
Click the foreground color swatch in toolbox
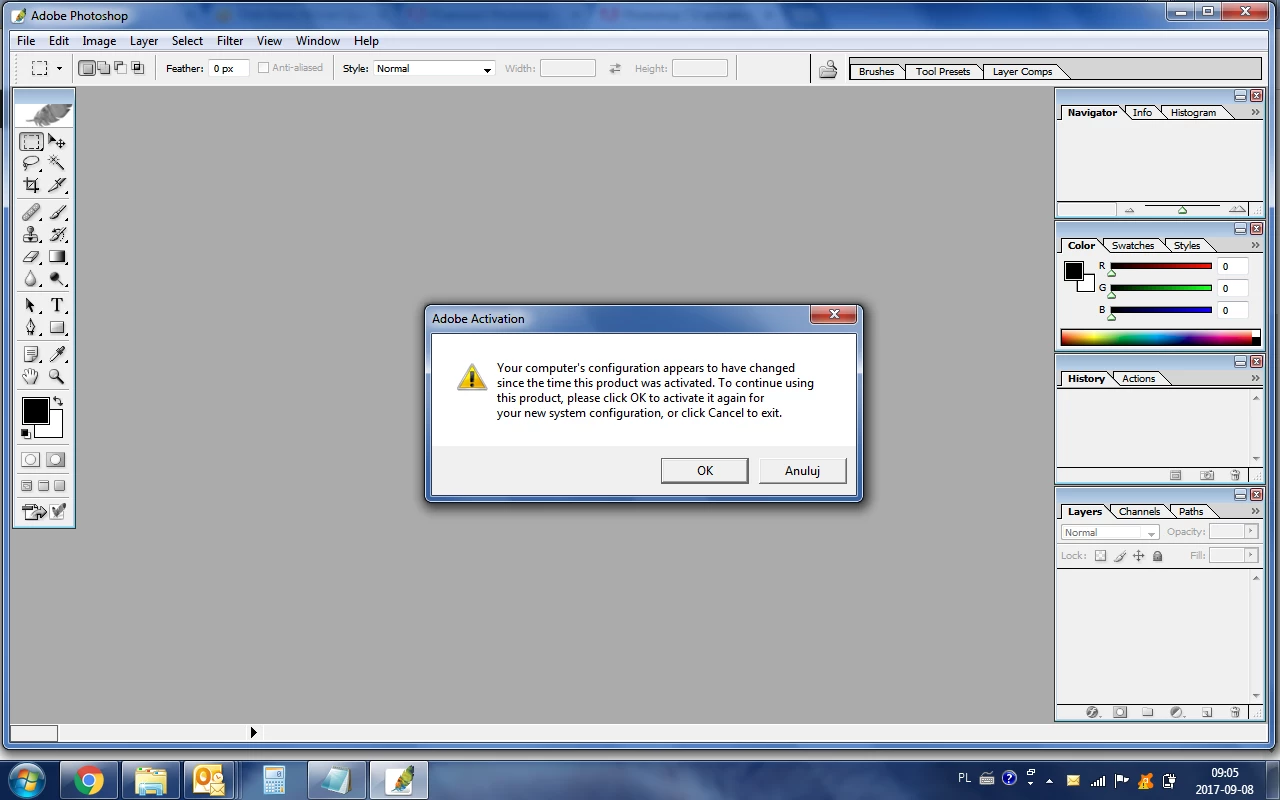[35, 410]
